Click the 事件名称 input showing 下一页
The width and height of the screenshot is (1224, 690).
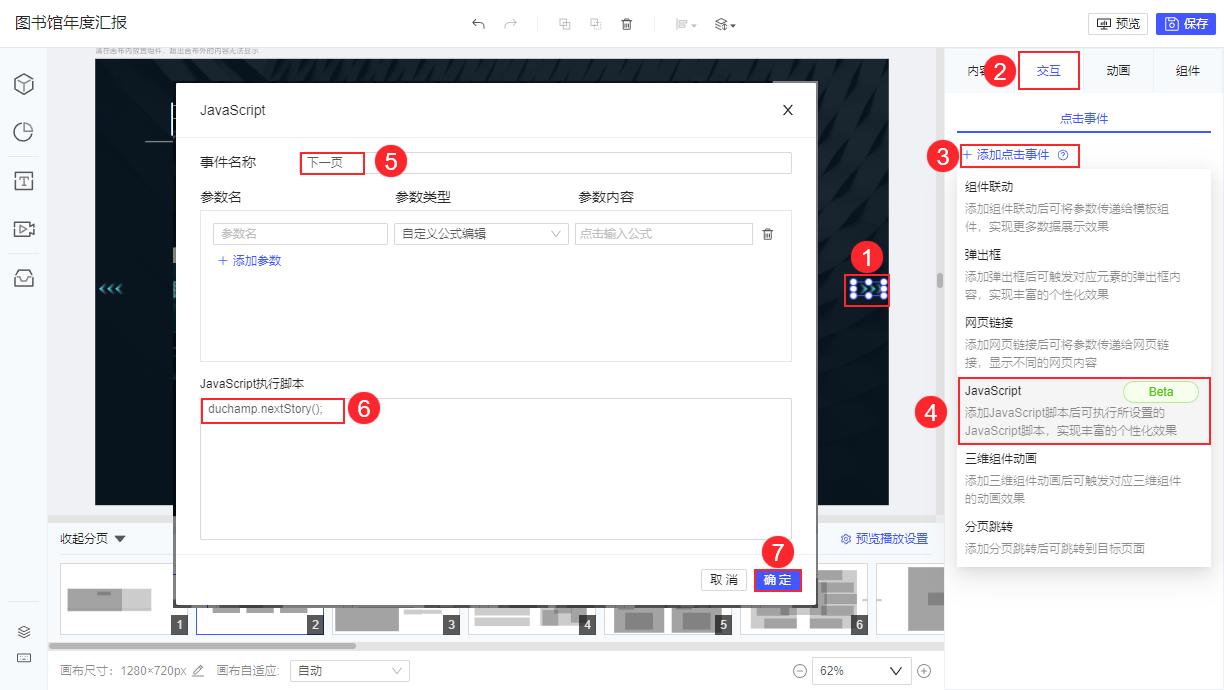[330, 162]
